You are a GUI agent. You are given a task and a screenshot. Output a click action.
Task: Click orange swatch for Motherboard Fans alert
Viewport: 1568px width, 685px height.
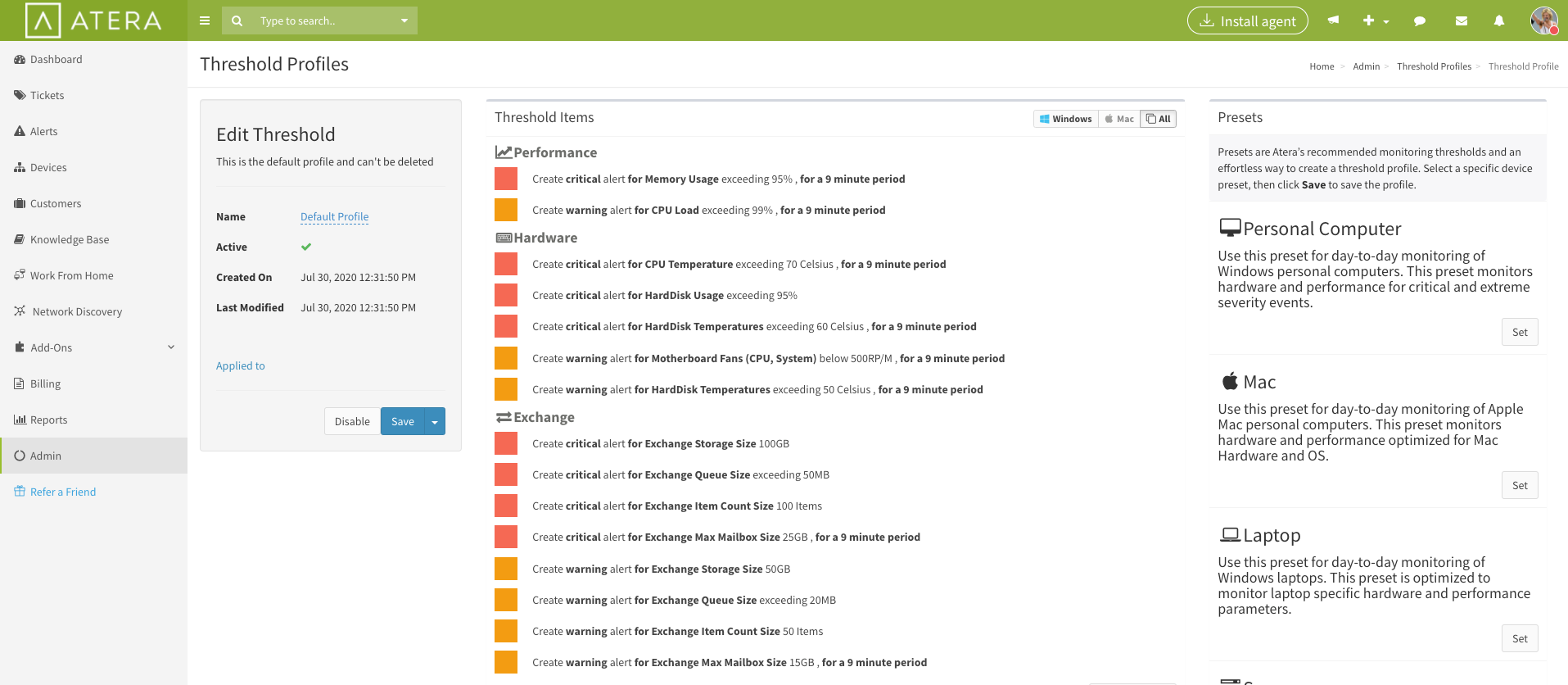click(x=506, y=358)
